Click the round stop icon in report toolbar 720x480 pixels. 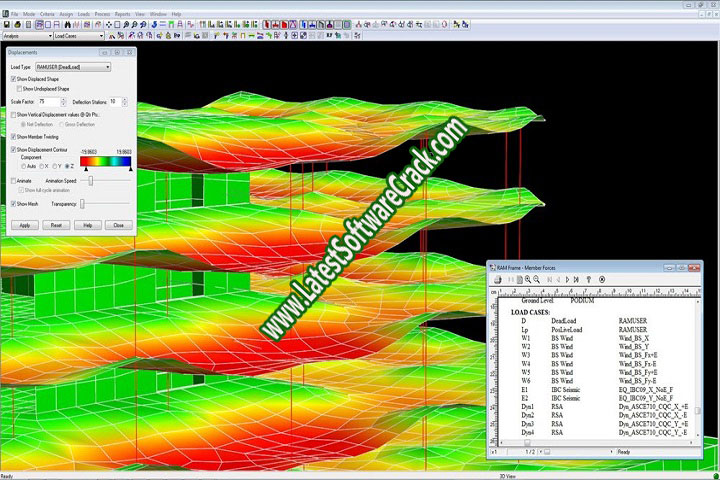[x=602, y=279]
